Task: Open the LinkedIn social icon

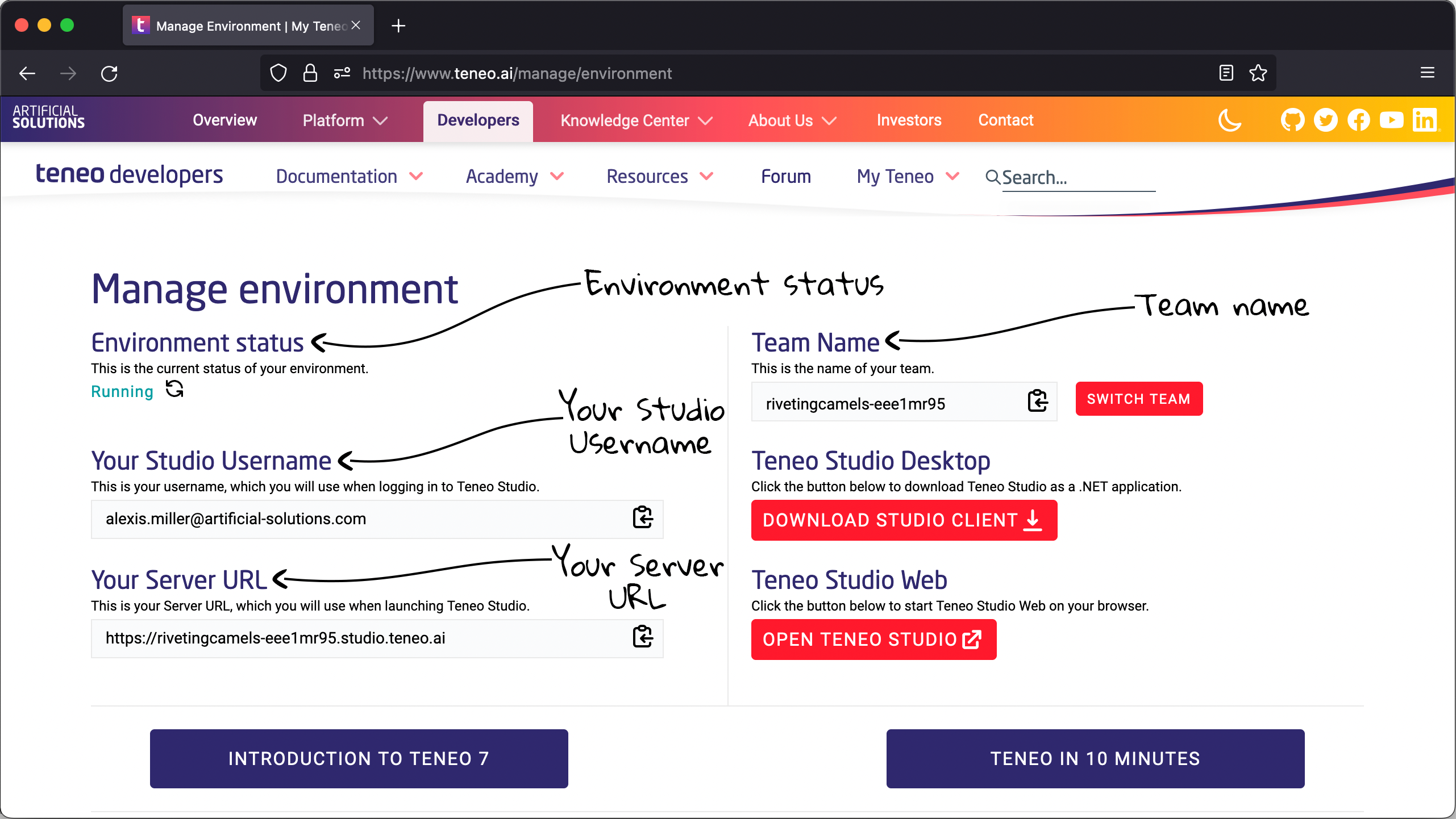Action: point(1425,120)
